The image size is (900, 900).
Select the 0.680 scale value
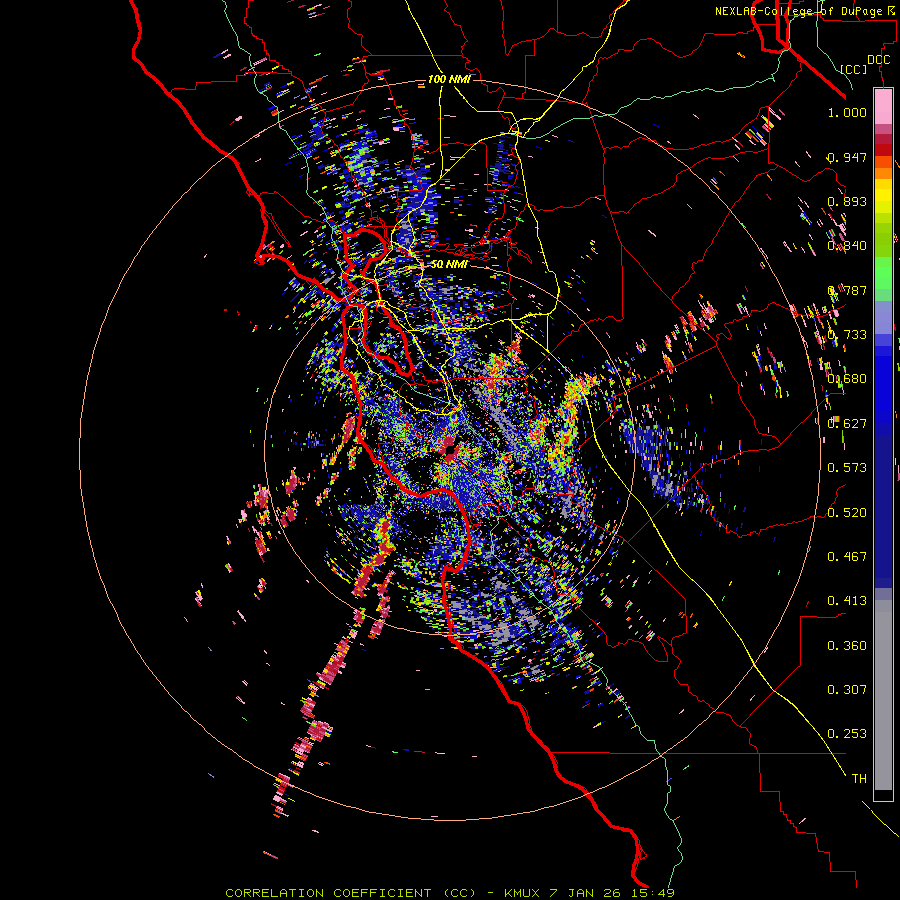point(847,379)
